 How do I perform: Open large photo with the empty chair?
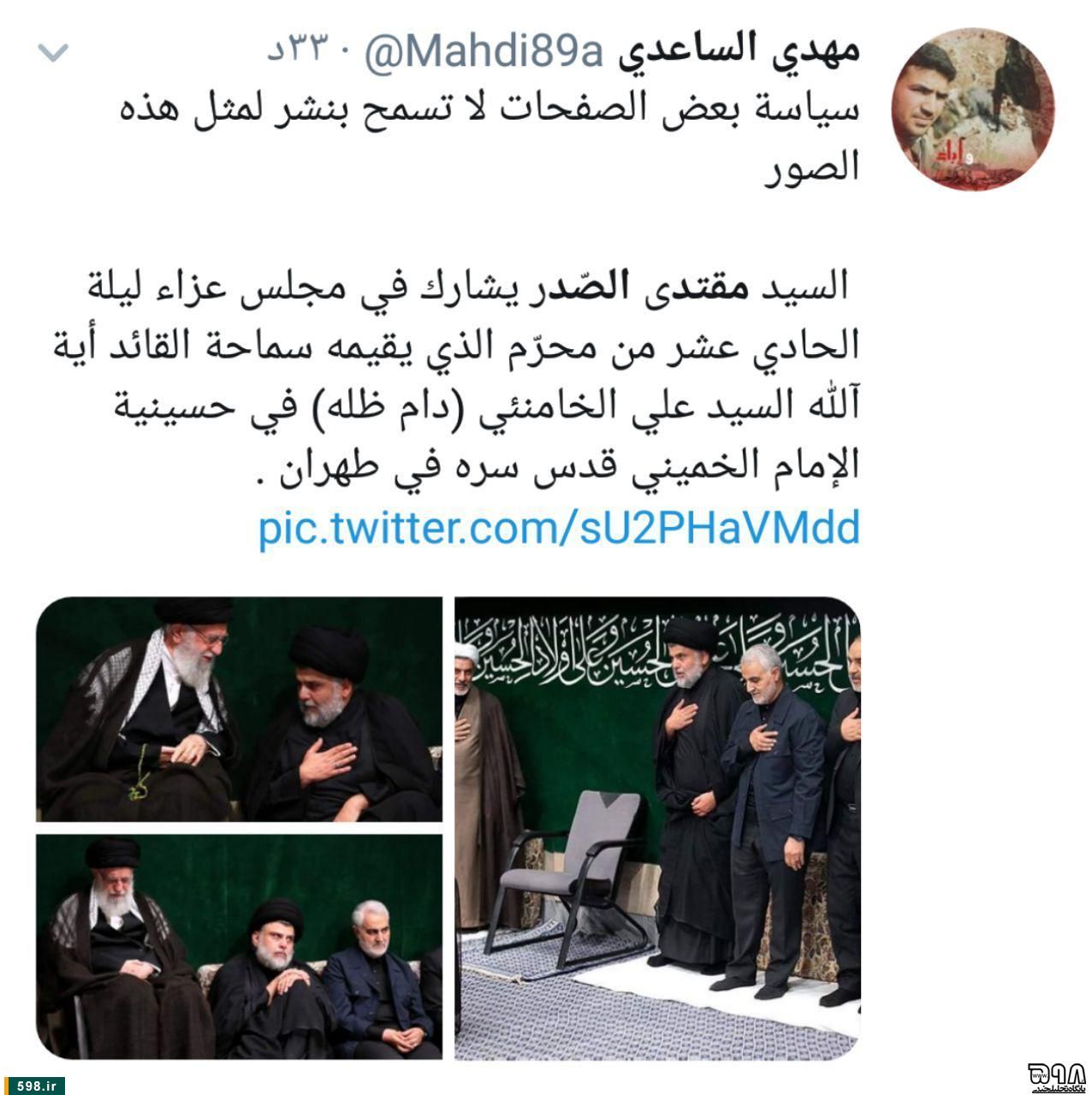click(x=657, y=828)
